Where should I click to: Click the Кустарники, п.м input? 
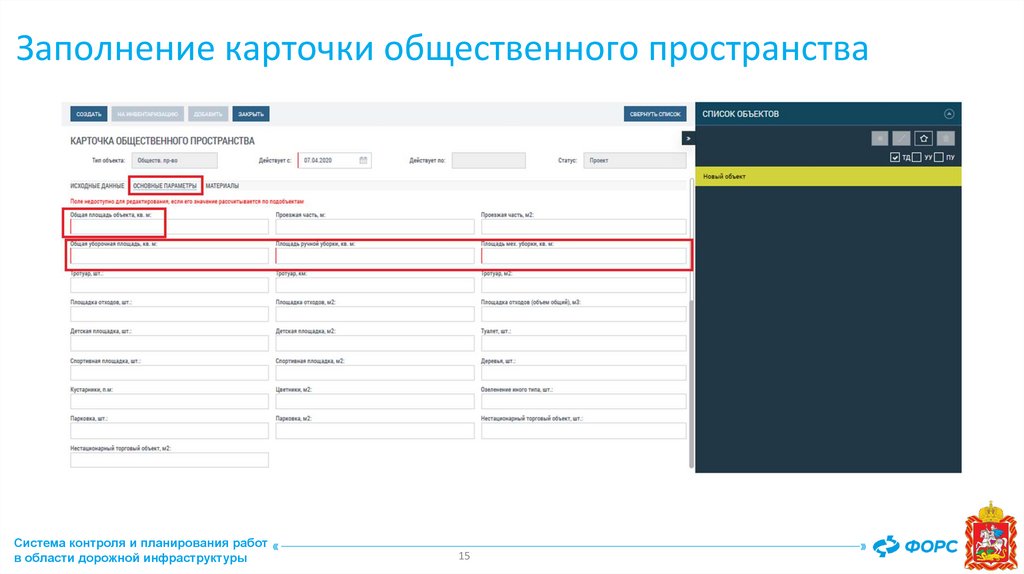(x=169, y=402)
